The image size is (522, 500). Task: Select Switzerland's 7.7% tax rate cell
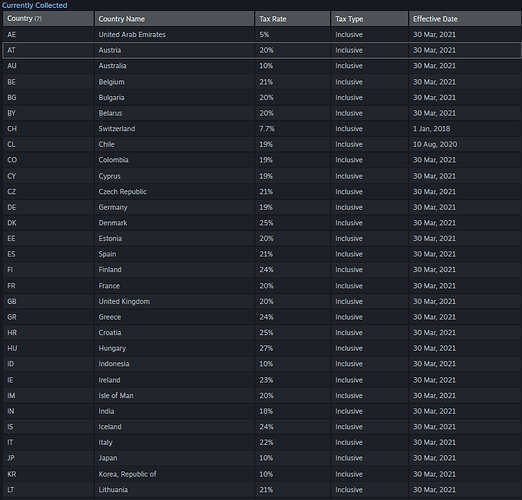(x=292, y=129)
